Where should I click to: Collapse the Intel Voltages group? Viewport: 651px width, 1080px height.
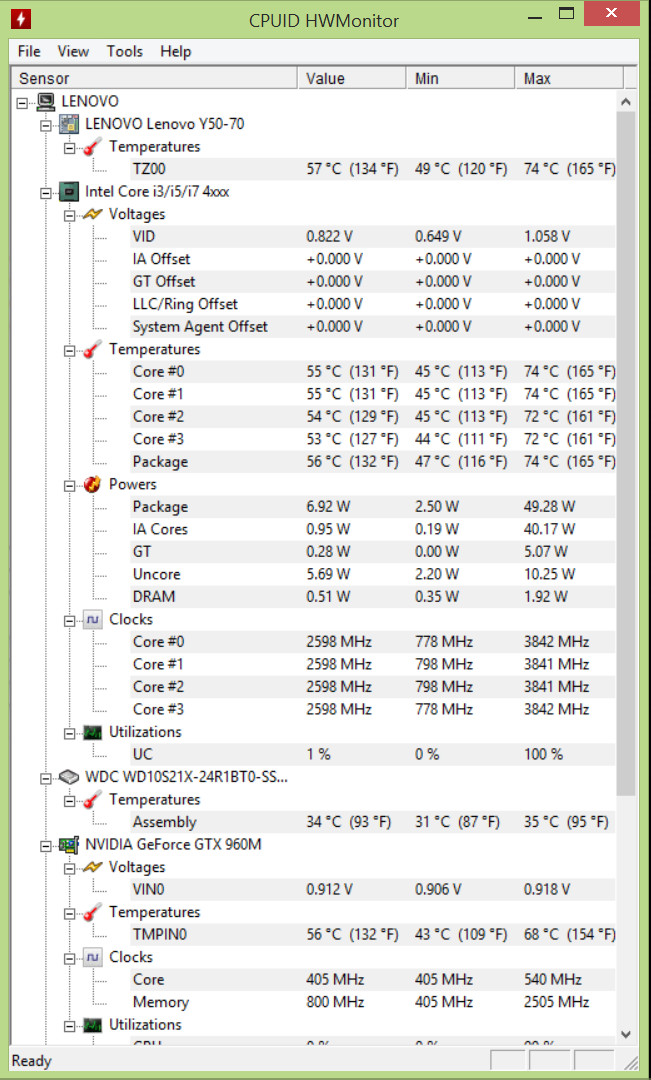[x=70, y=216]
